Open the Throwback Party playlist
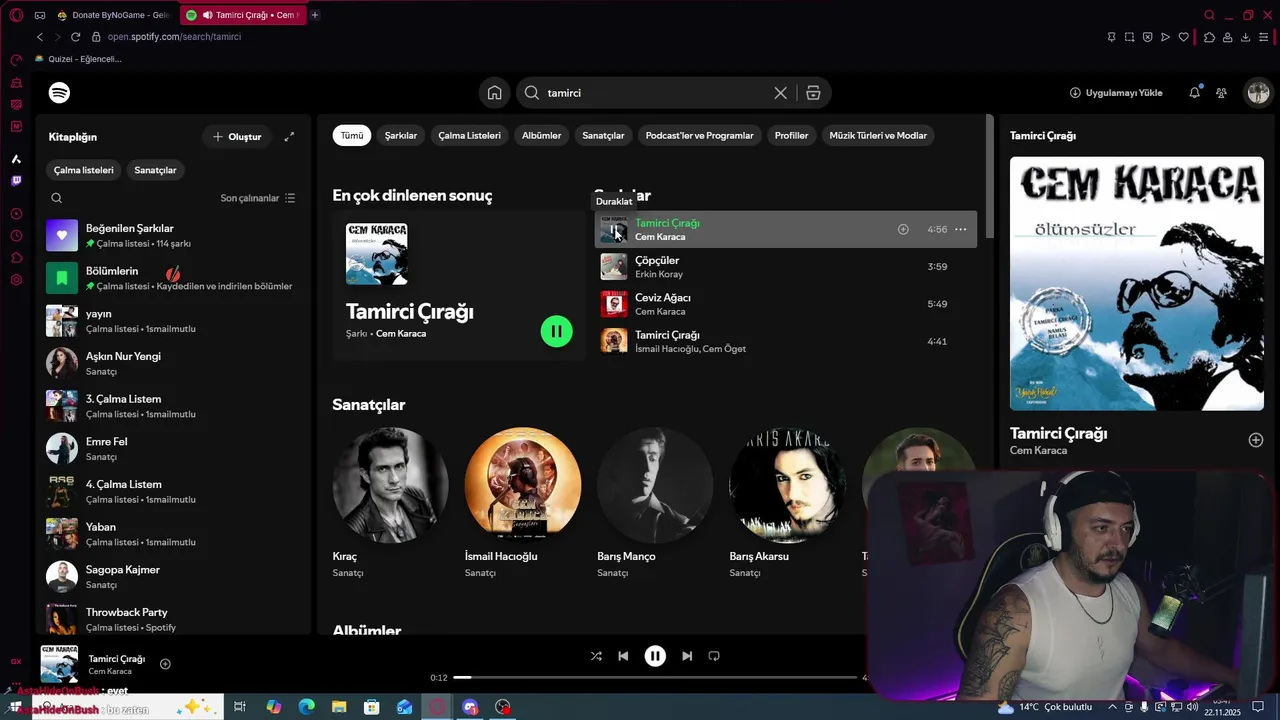 pos(173,620)
